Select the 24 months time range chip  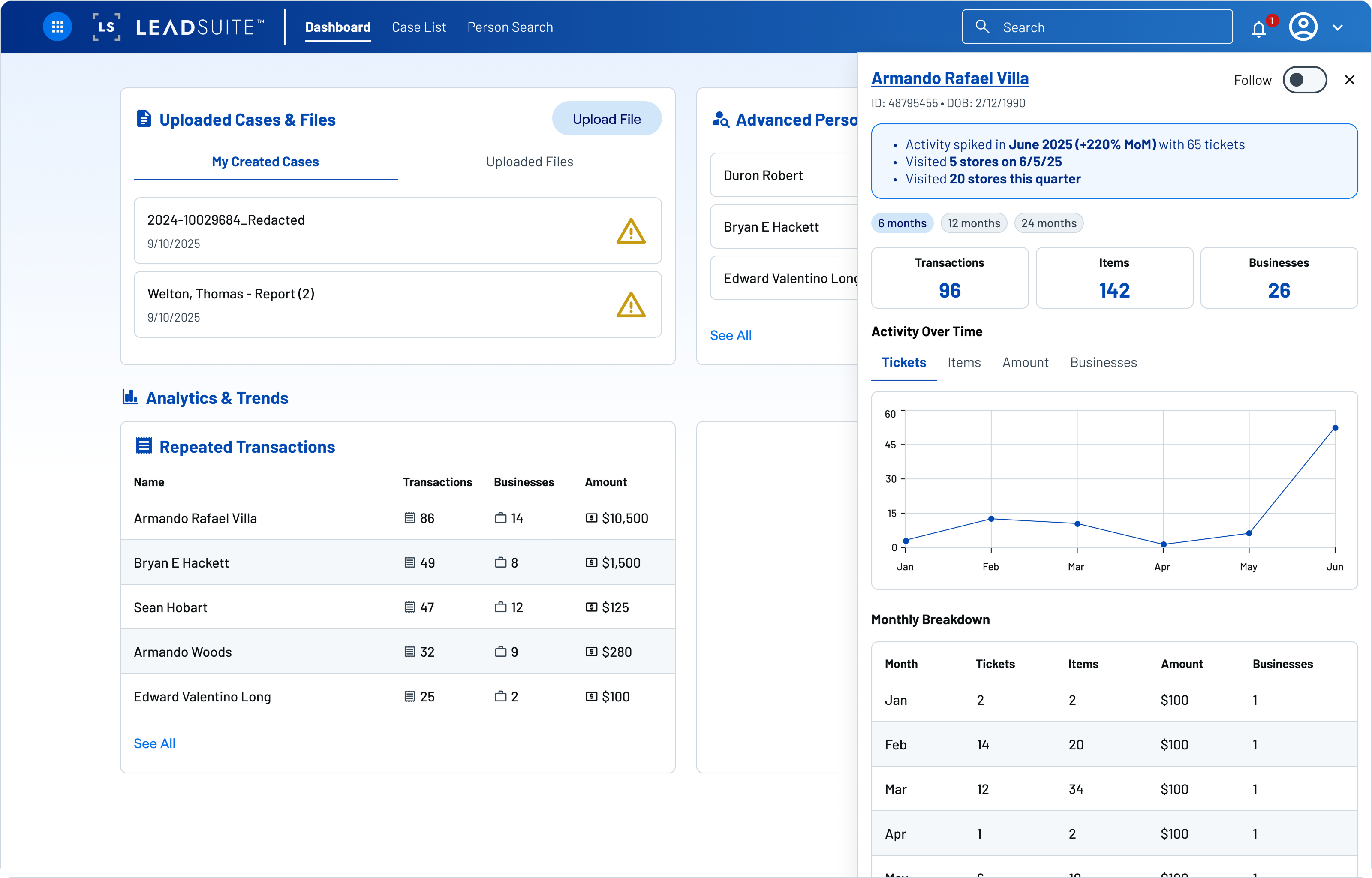pos(1049,223)
